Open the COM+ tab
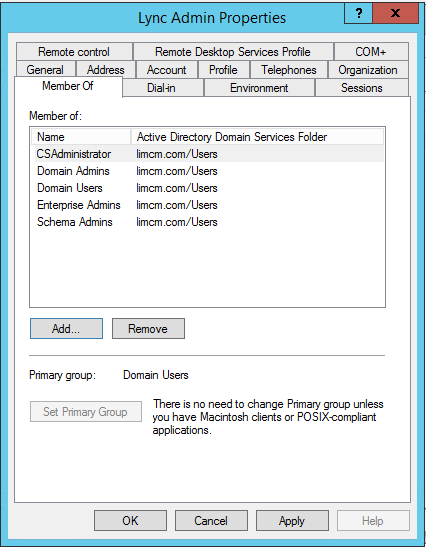Viewport: 426px width, 549px height. tap(371, 52)
